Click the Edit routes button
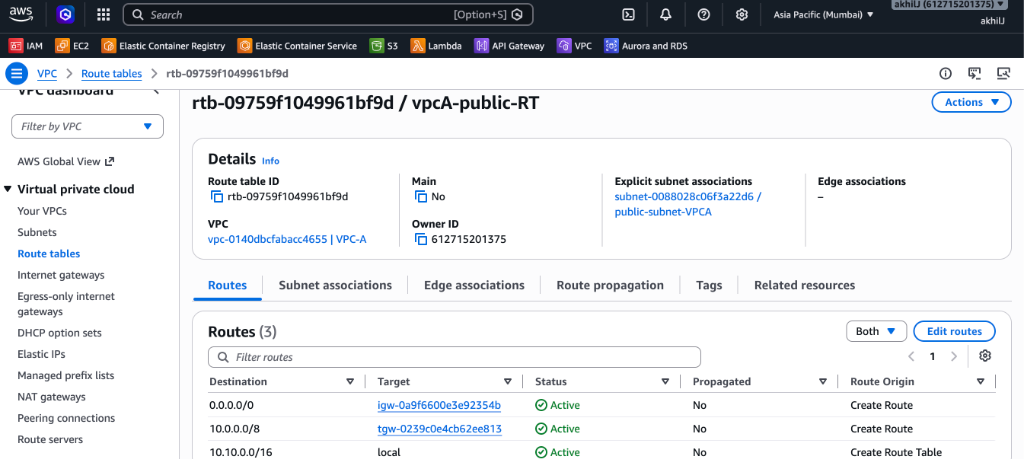 point(954,331)
